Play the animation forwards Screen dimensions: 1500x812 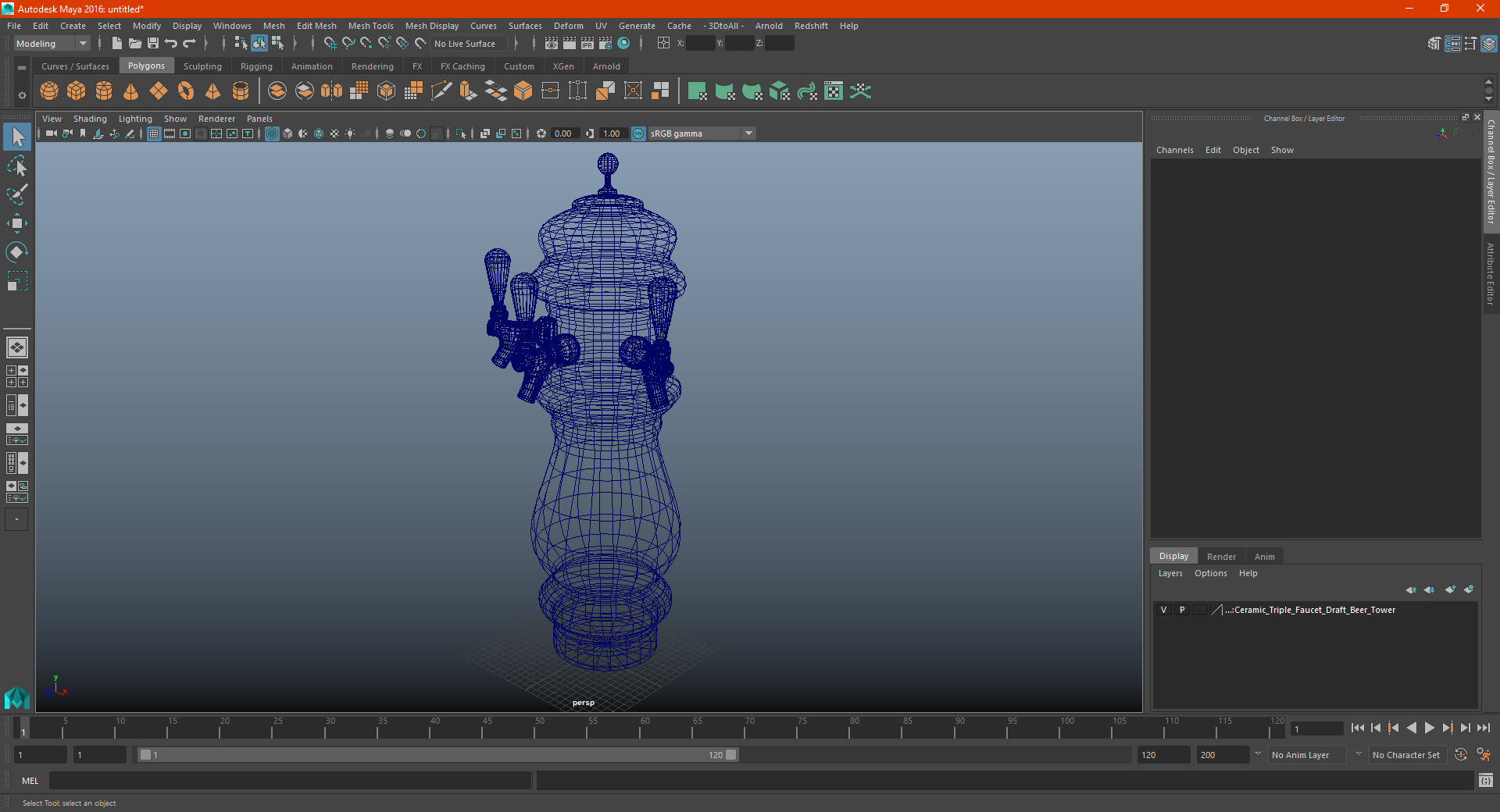point(1429,728)
